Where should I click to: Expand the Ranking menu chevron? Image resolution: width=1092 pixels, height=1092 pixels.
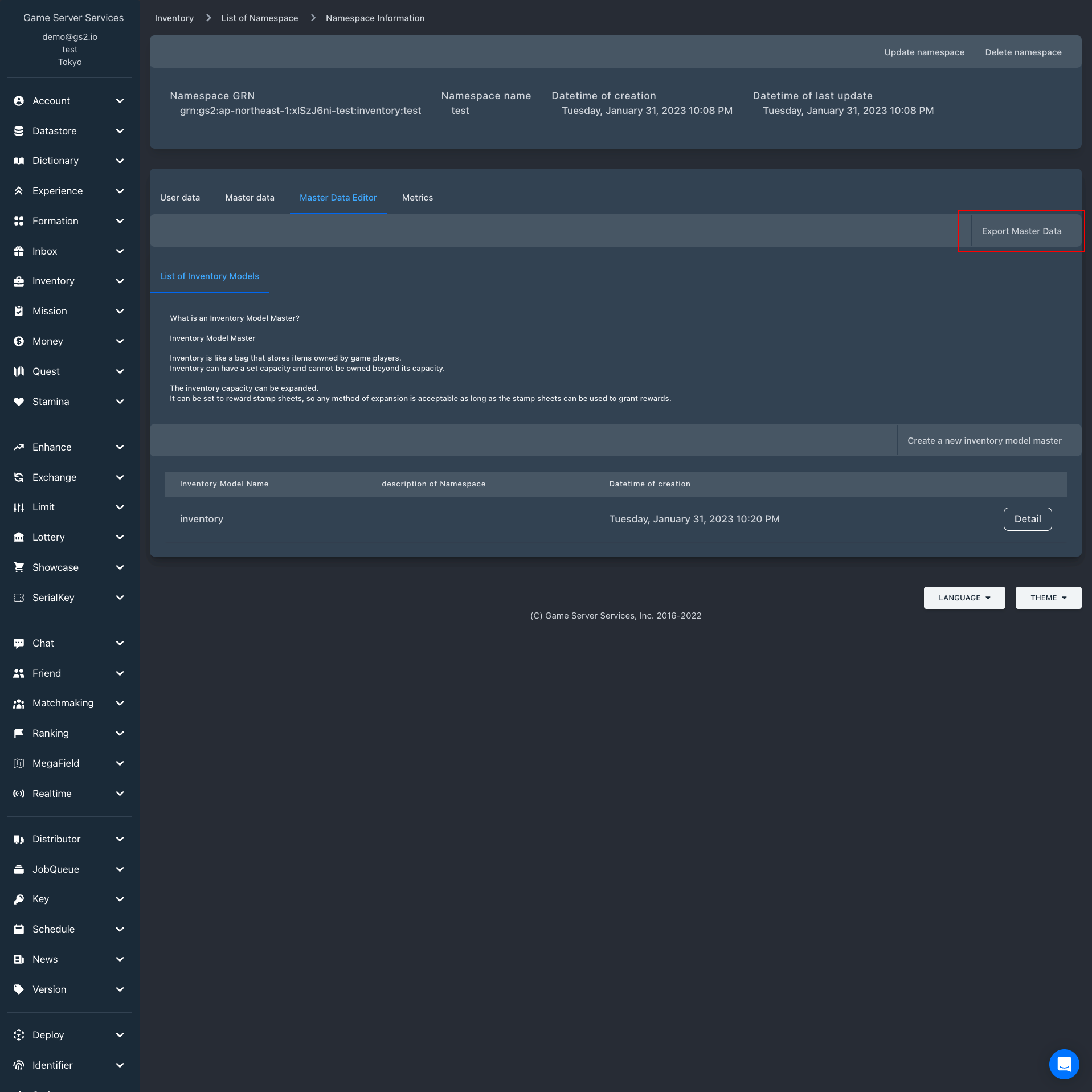(120, 733)
